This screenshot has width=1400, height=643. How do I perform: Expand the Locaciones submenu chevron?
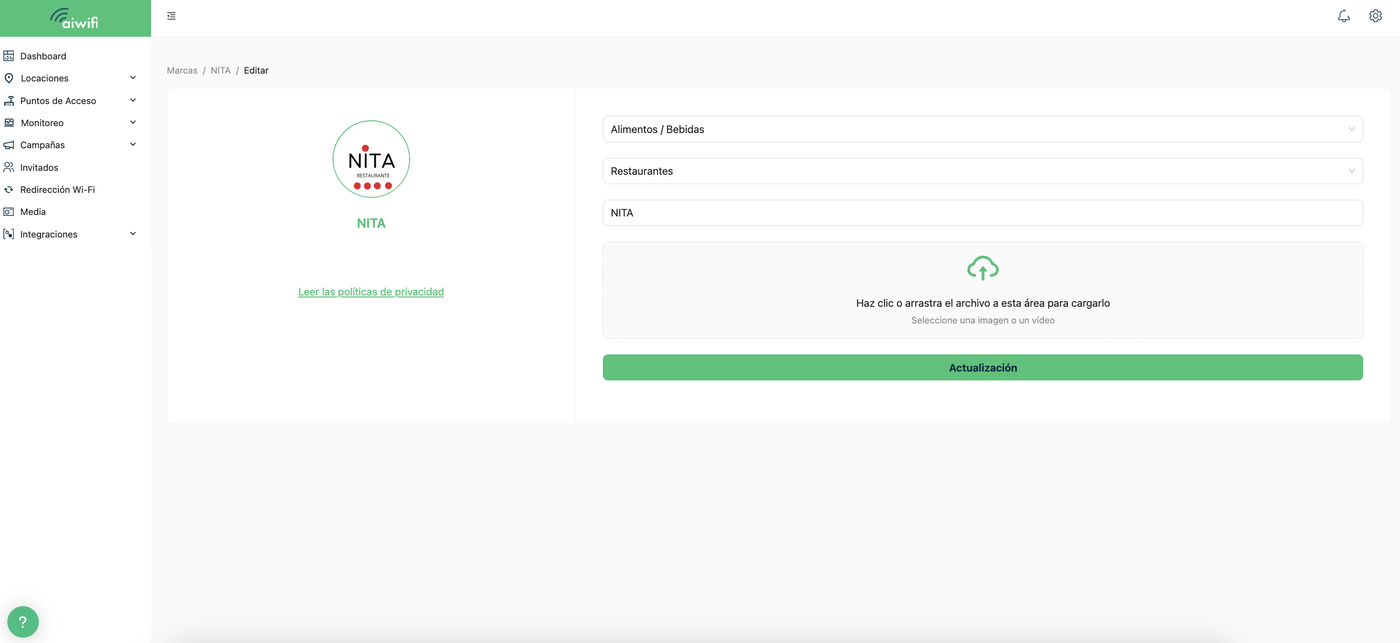pyautogui.click(x=133, y=78)
